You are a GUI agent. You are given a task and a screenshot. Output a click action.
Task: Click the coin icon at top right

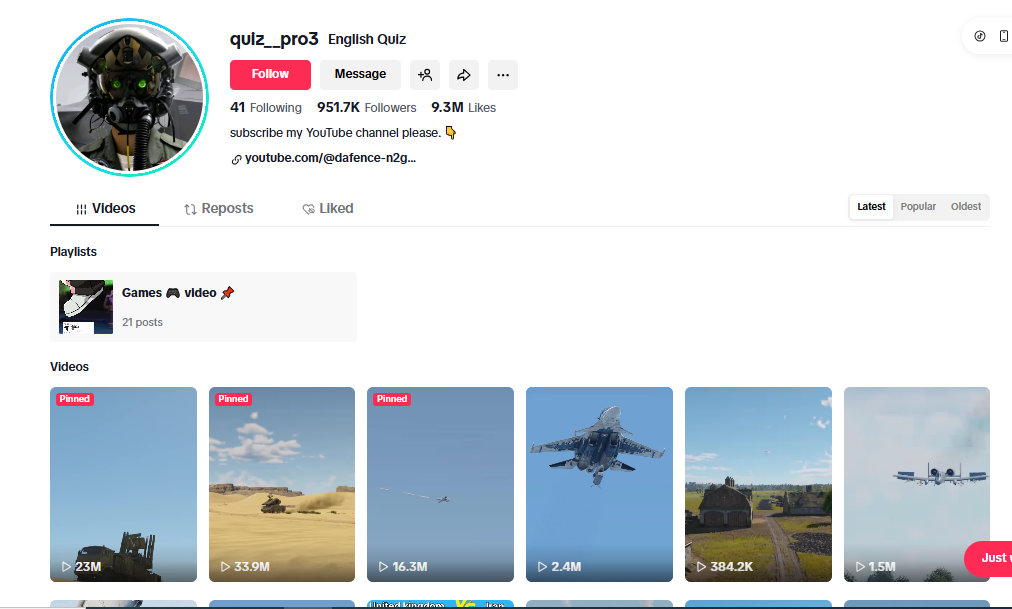point(979,36)
